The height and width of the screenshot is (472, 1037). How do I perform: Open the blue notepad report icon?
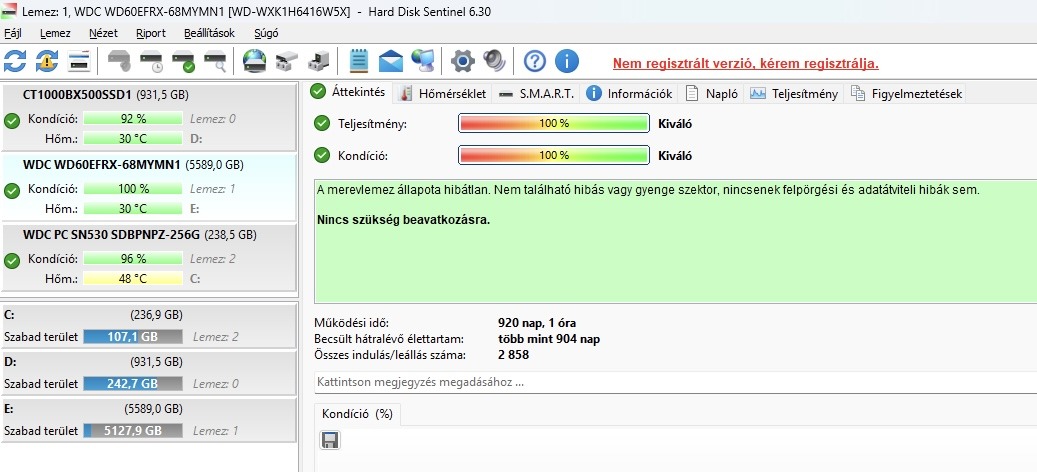tap(358, 61)
